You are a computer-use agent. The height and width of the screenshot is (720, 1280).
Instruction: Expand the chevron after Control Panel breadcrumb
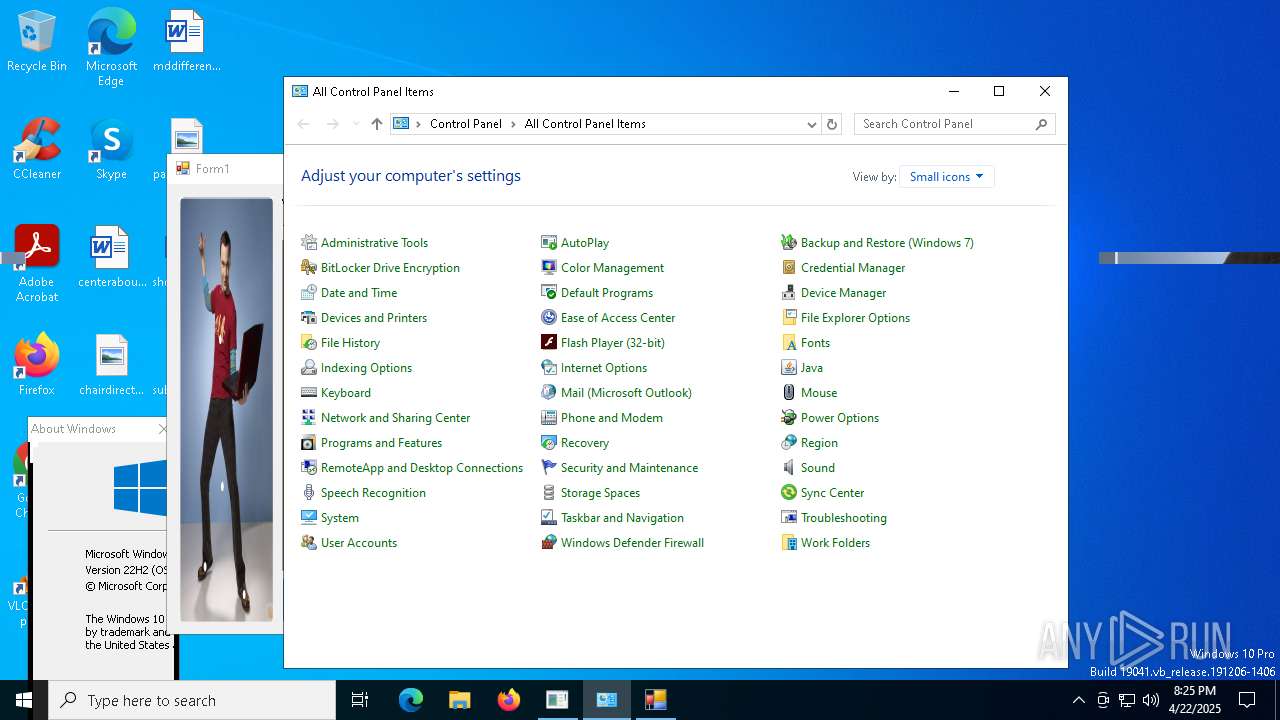pos(514,124)
